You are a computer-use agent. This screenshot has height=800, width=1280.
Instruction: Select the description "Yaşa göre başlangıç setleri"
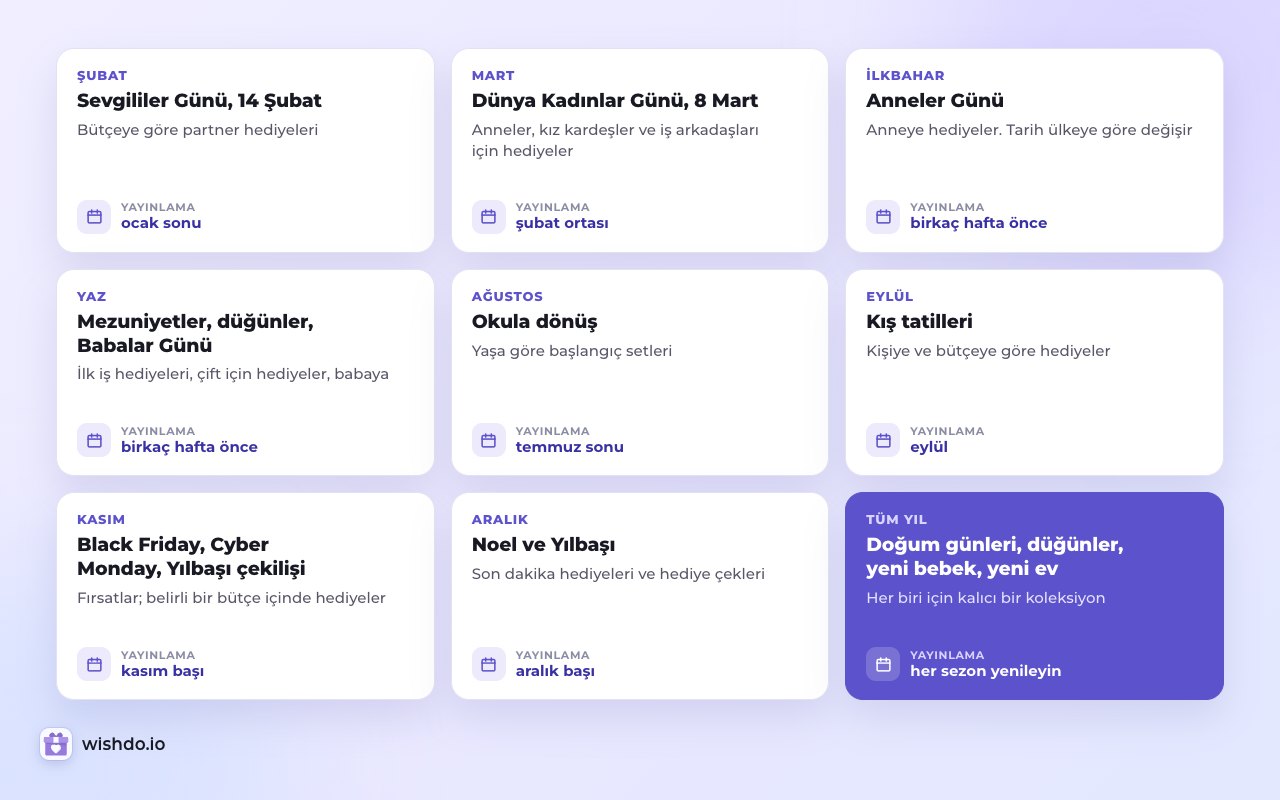(x=572, y=351)
